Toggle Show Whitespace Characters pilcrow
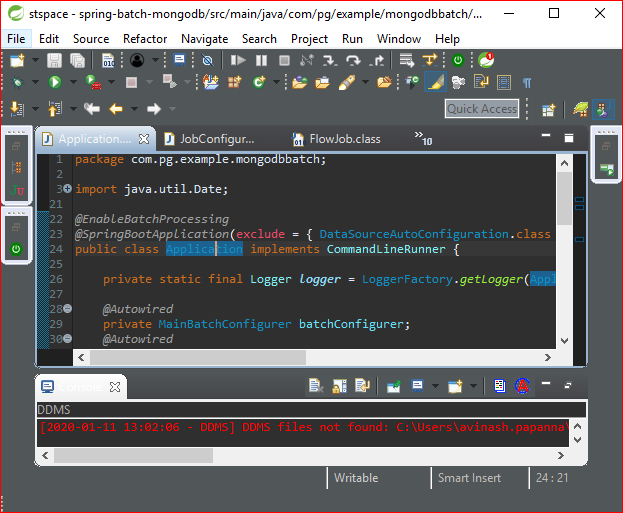Viewport: 623px width, 513px height. (x=526, y=83)
